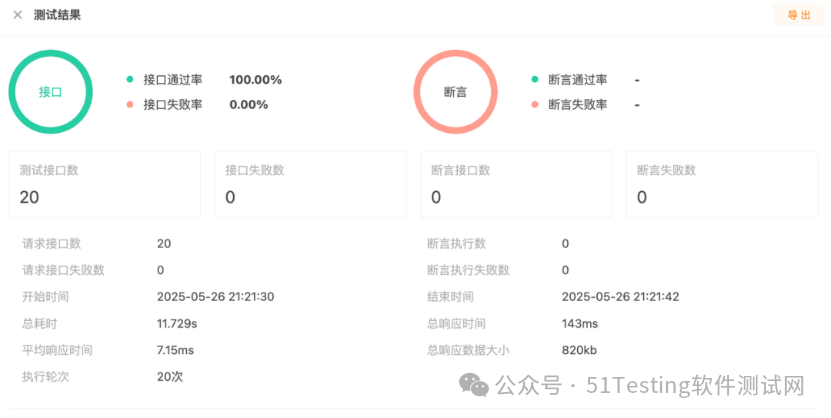
Task: Select the 断言失败率 legend label
Action: point(578,104)
